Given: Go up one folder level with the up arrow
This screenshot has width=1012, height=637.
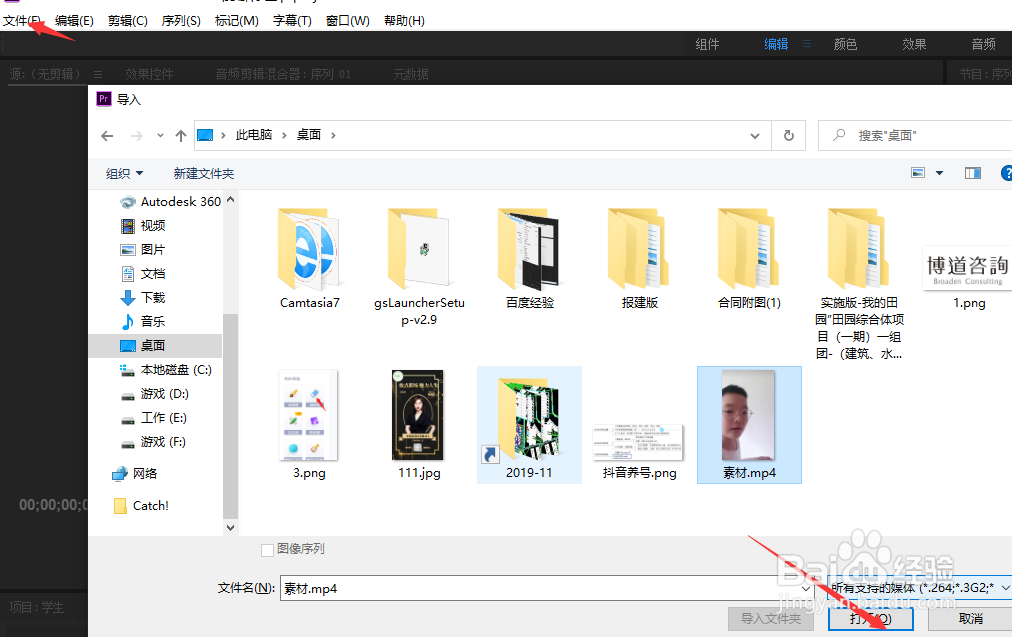Looking at the screenshot, I should coord(181,135).
